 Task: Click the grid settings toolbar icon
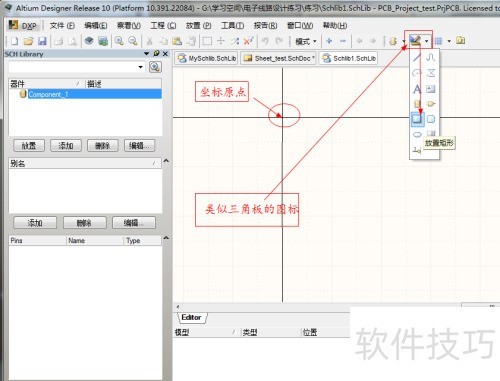(438, 41)
